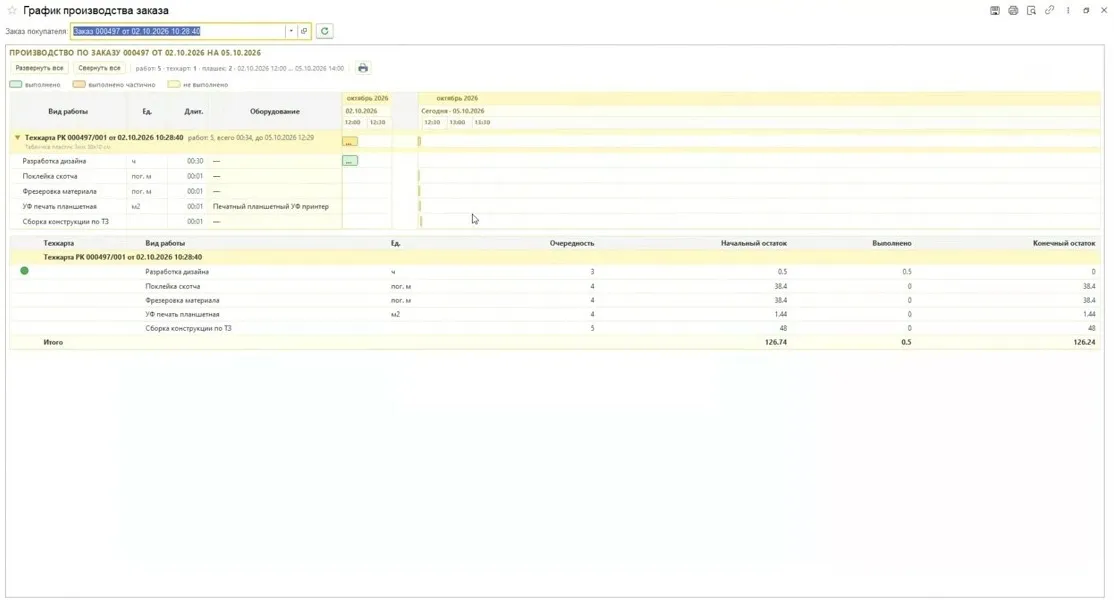
Task: Click the Развернуть все button
Action: 39,68
